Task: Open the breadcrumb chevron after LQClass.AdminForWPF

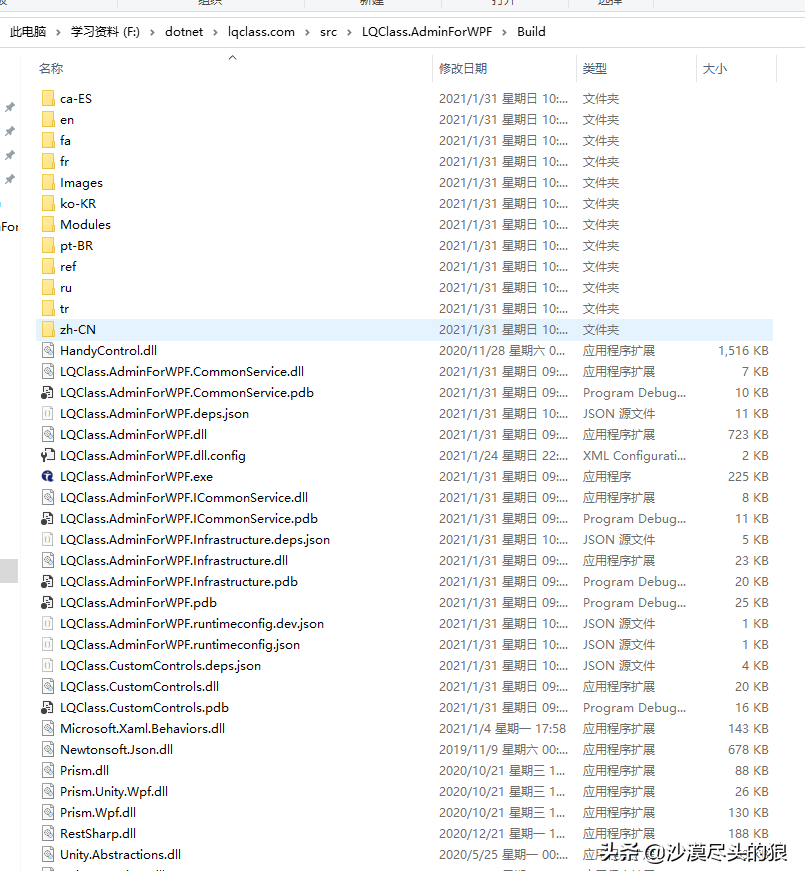Action: point(504,33)
